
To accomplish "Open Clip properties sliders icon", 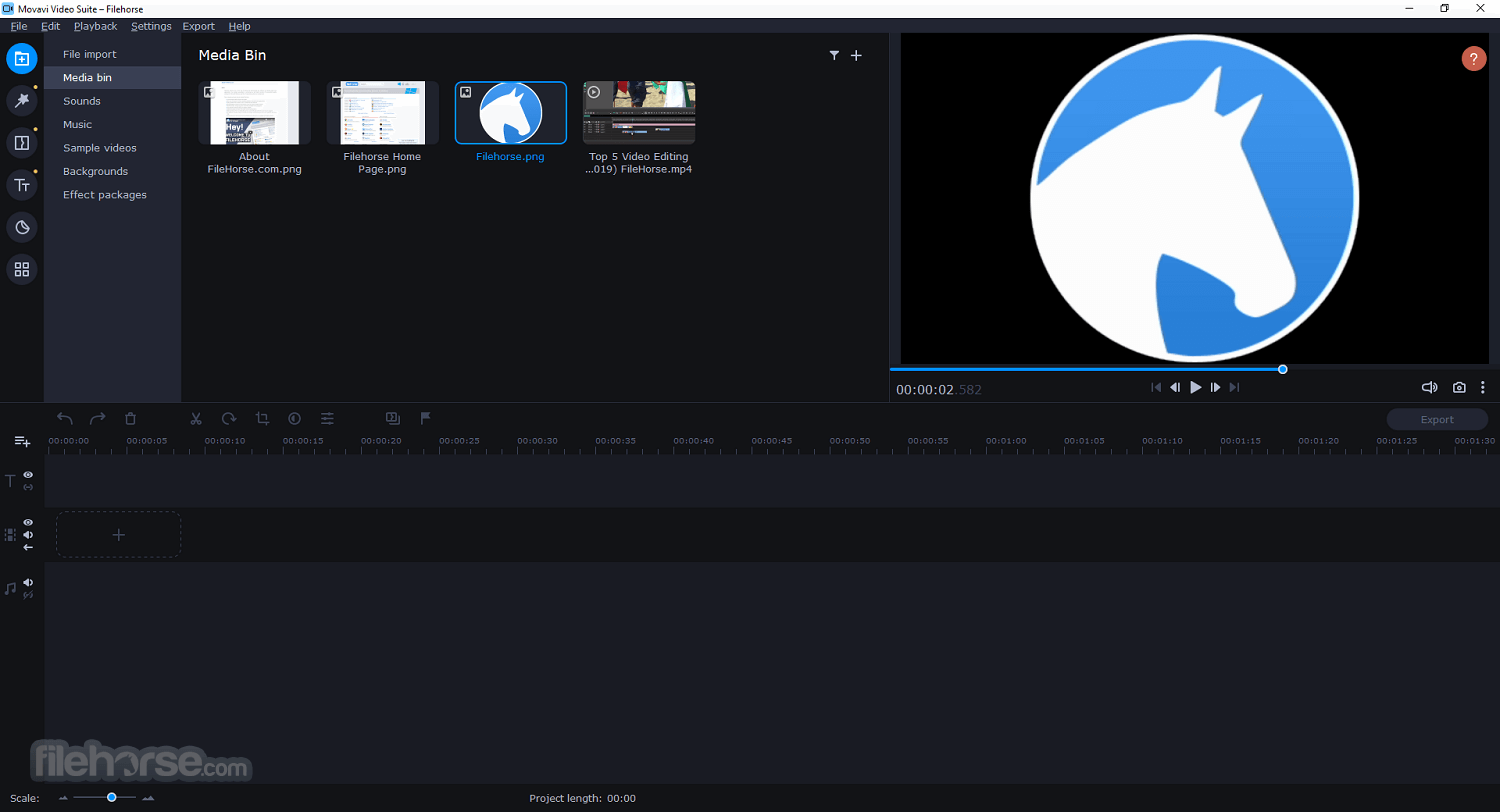I will pos(327,419).
